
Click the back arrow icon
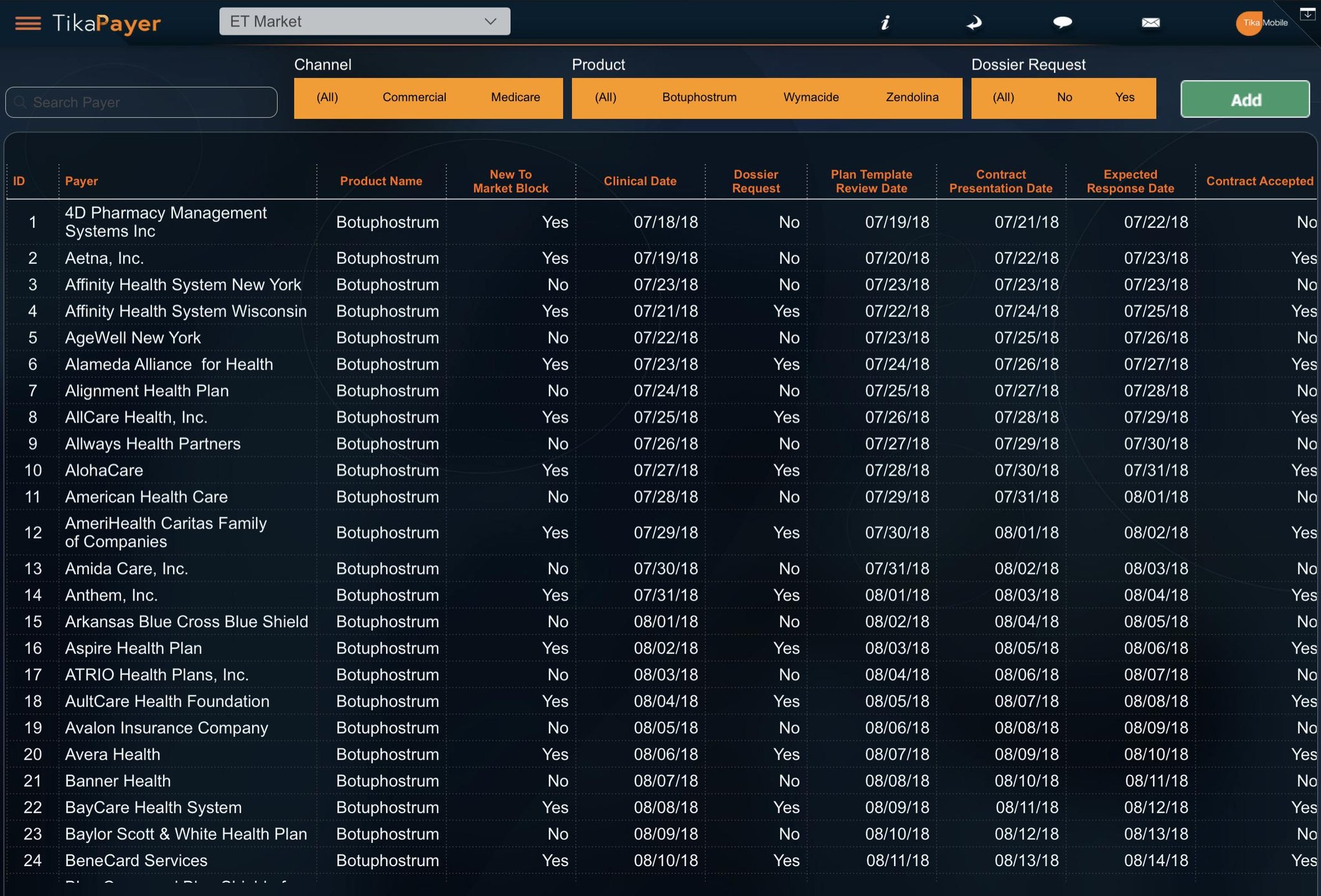(x=974, y=23)
